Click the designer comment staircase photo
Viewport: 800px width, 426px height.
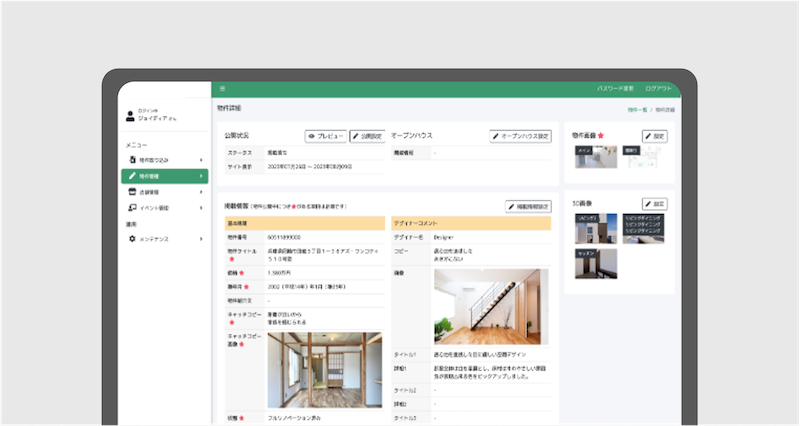(491, 307)
